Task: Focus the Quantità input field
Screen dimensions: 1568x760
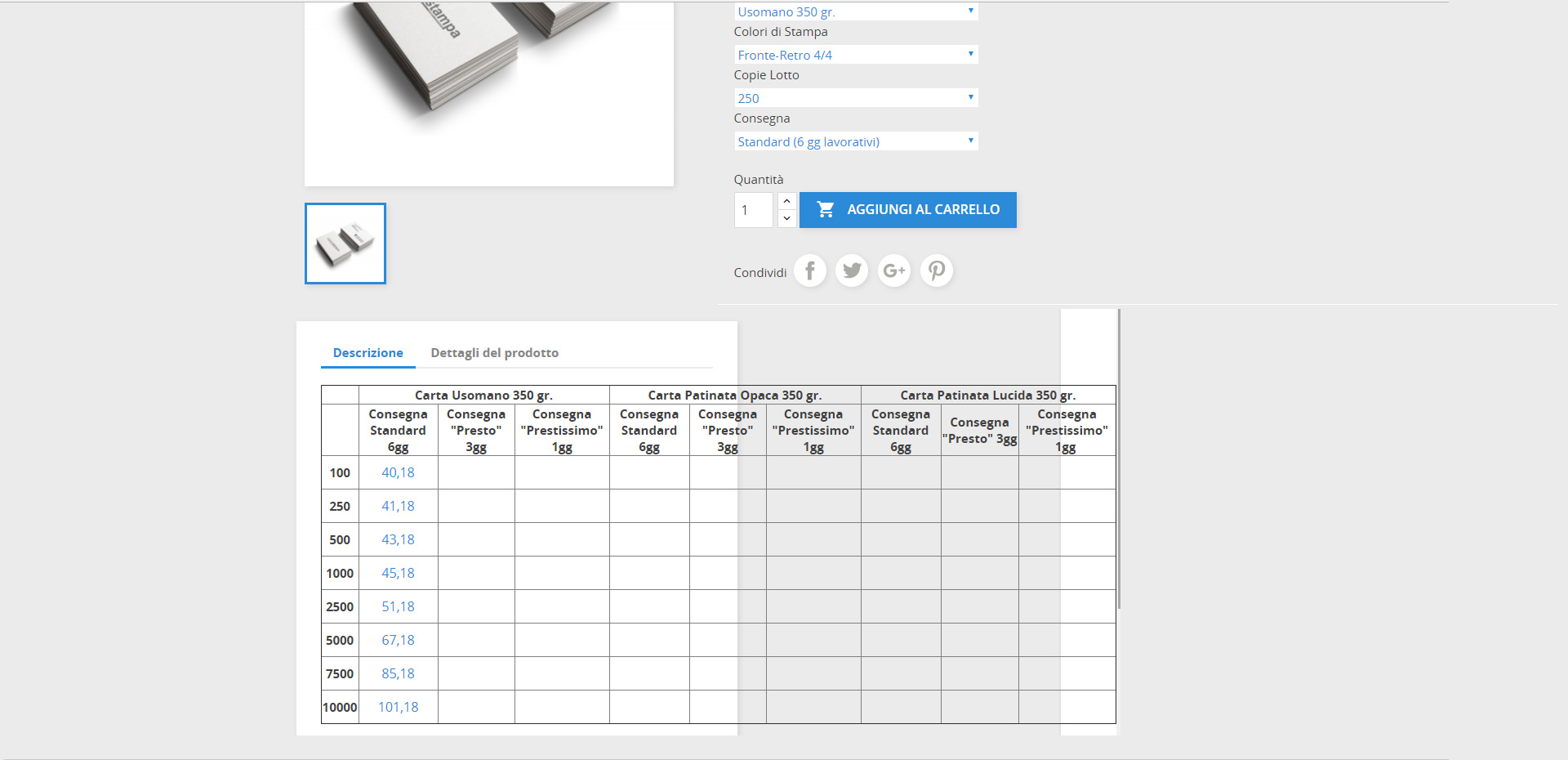Action: point(753,210)
